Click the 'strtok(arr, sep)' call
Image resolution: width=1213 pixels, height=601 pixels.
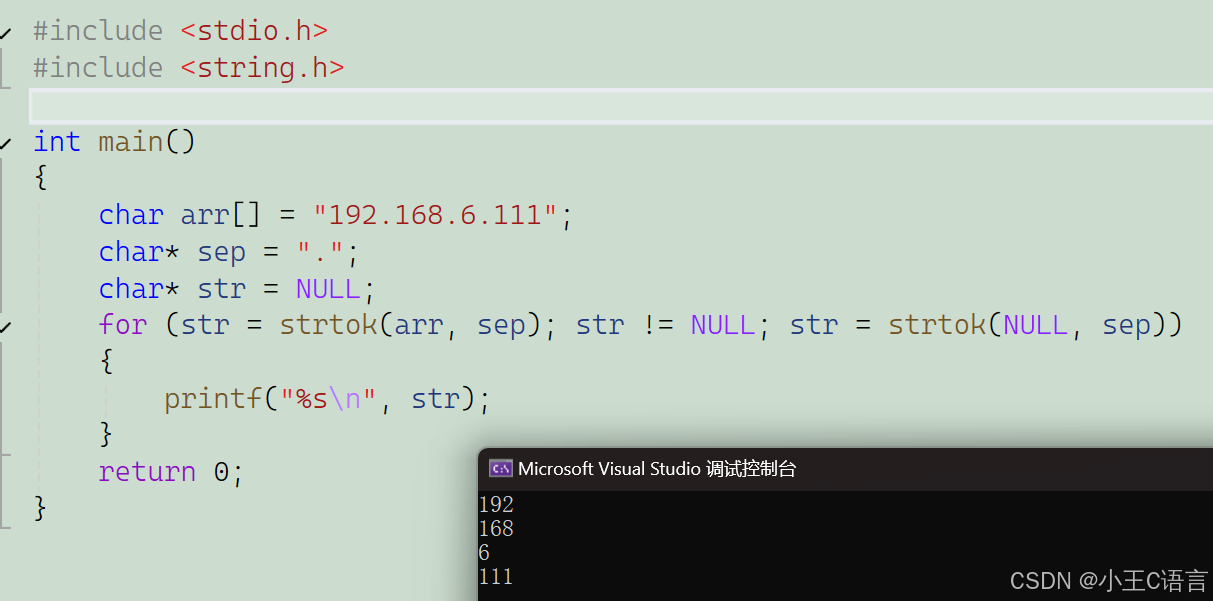[411, 325]
